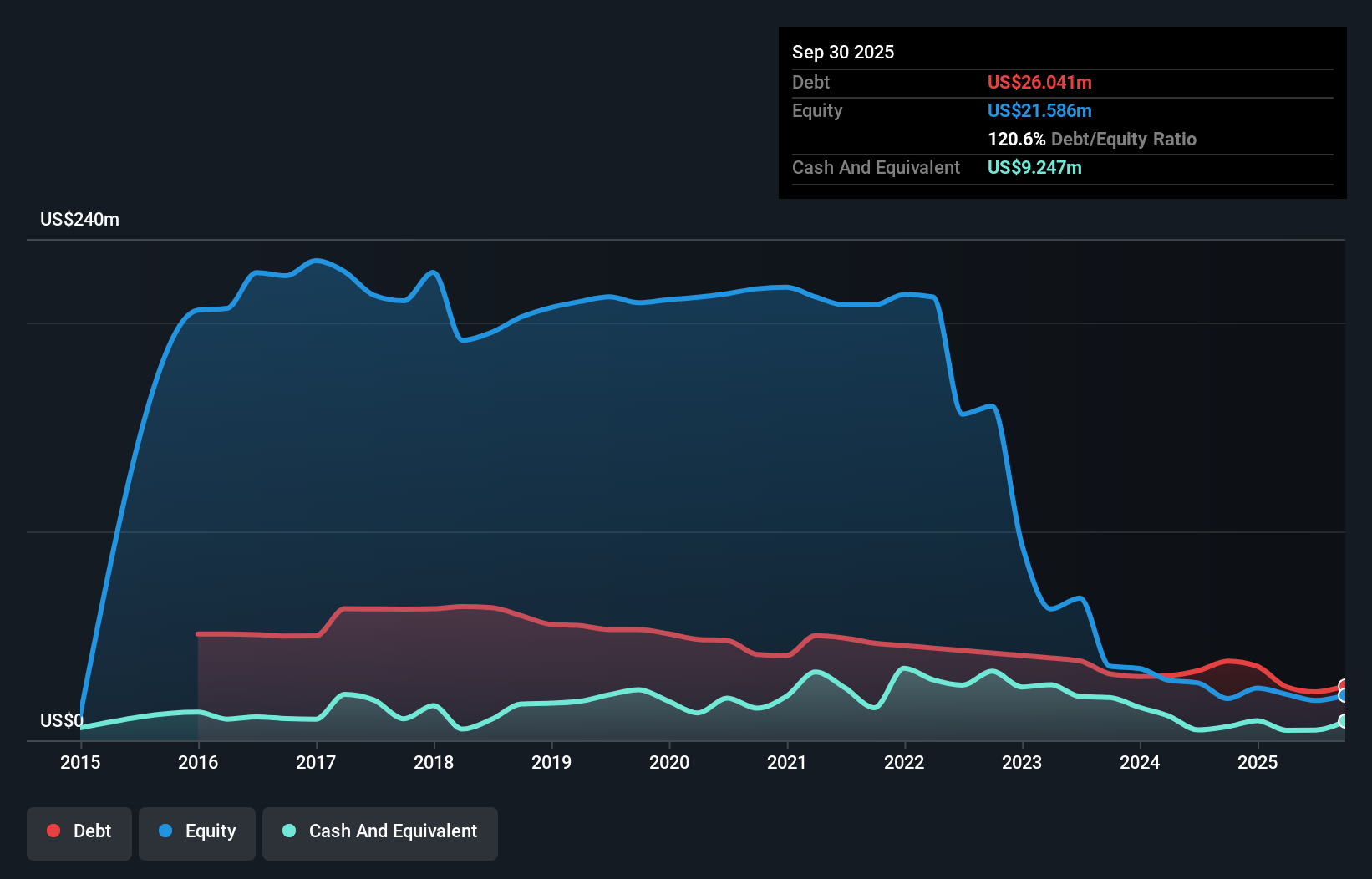Click the US$9.247m cash link in tooltip

[x=1034, y=167]
